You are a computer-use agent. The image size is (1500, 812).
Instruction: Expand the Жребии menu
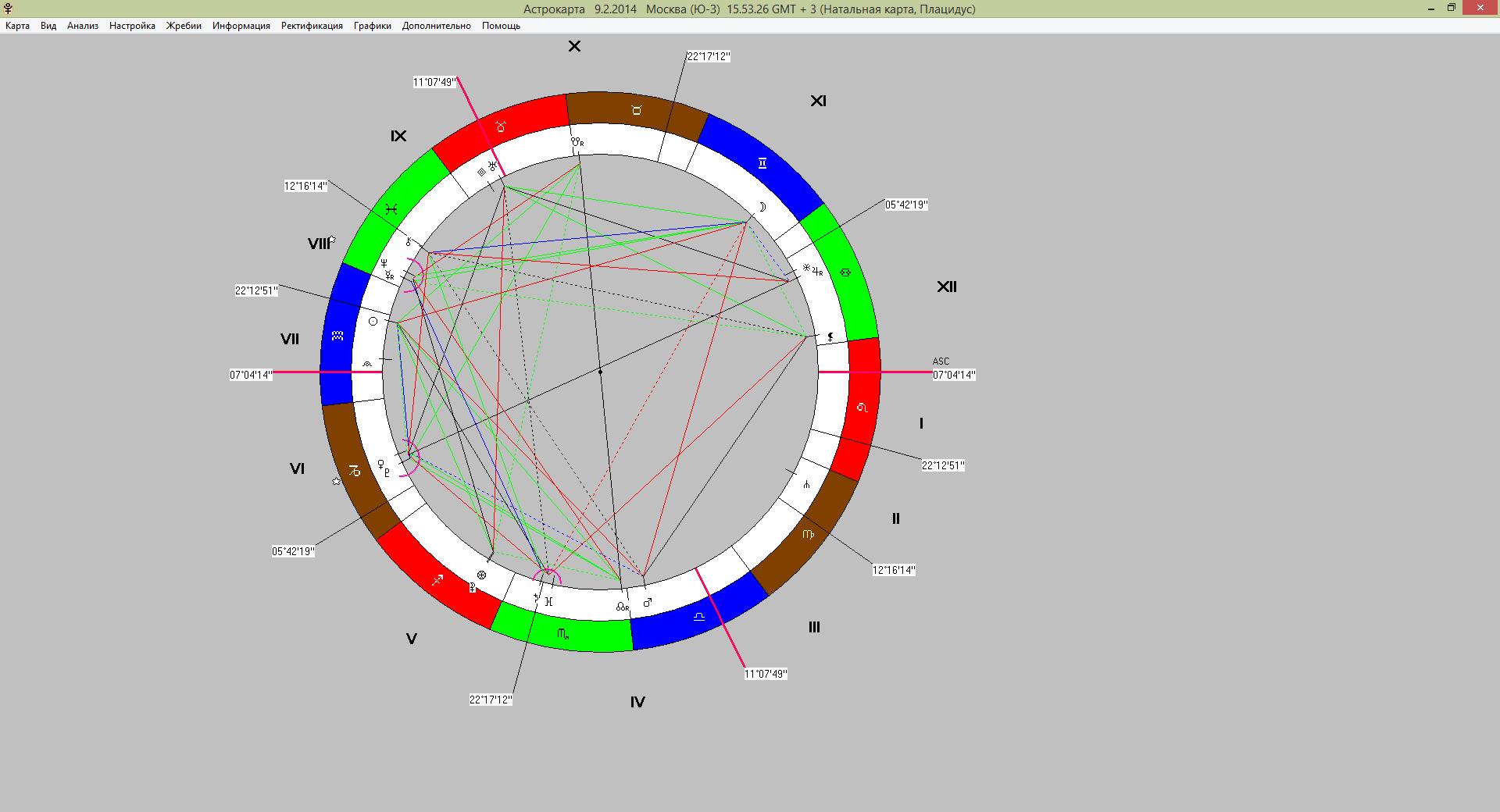point(184,26)
